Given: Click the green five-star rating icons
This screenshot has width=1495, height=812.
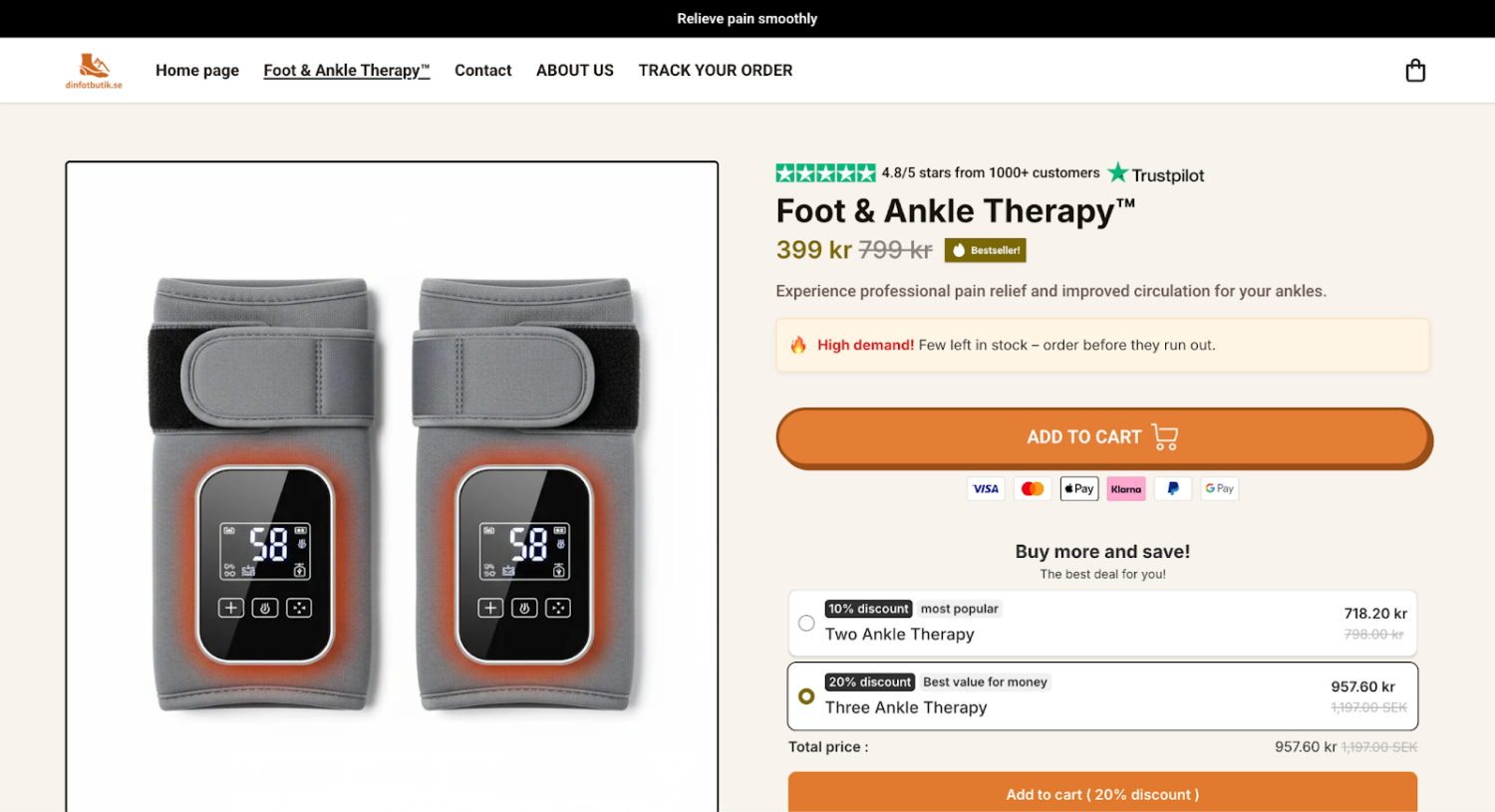Looking at the screenshot, I should [x=825, y=173].
